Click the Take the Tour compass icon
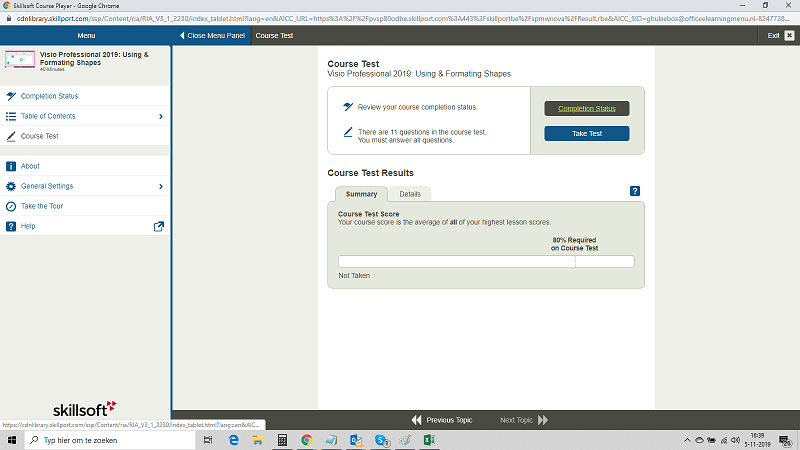Image resolution: width=800 pixels, height=450 pixels. point(11,206)
